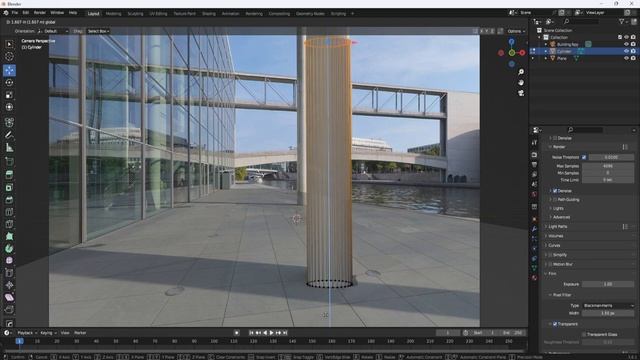640x360 pixels.
Task: Open the Select Box drag dropdown
Action: 98,31
